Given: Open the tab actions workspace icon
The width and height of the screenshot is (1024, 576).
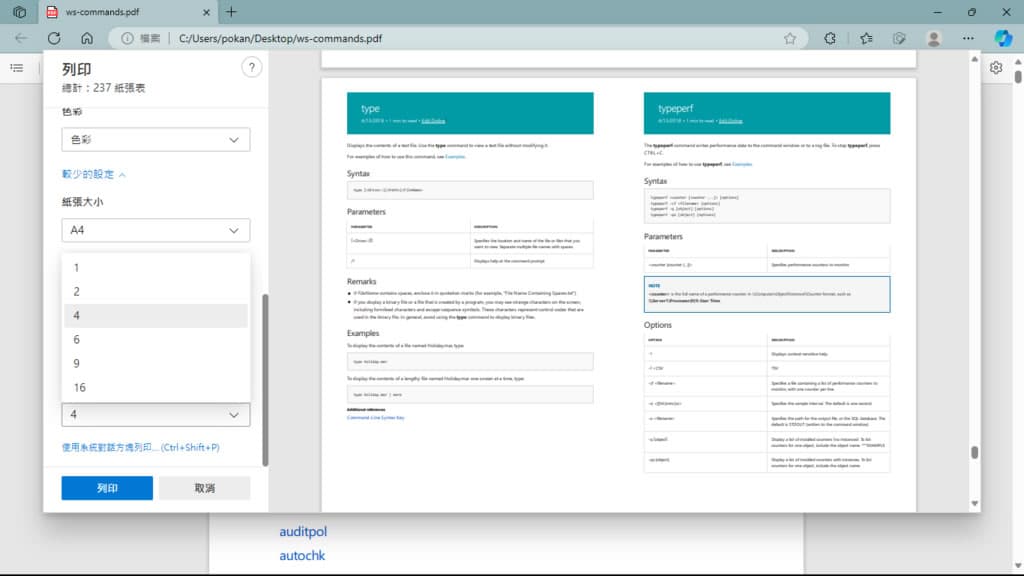Looking at the screenshot, I should 19,12.
